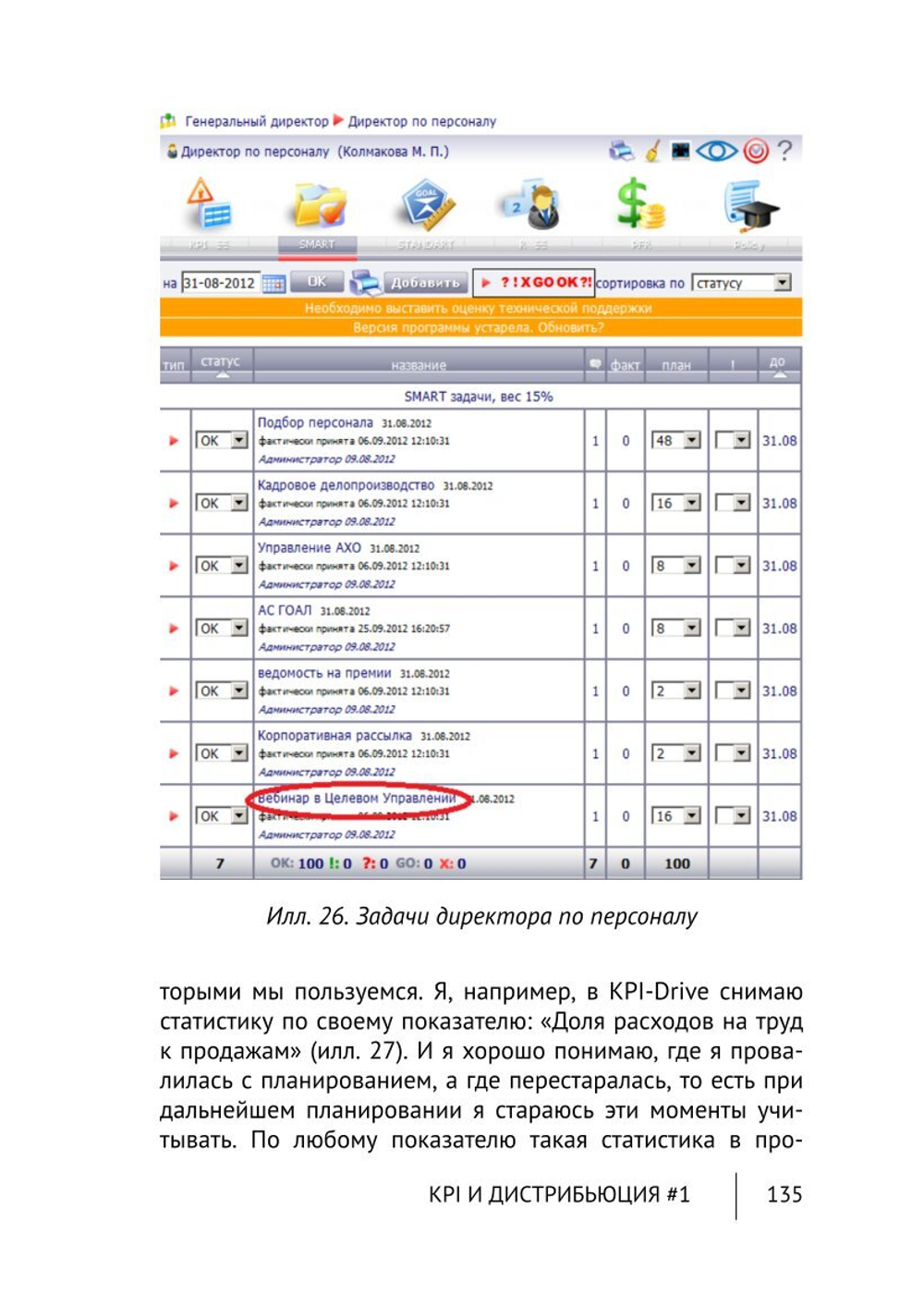Open the SMART tasks folder icon

tap(319, 204)
